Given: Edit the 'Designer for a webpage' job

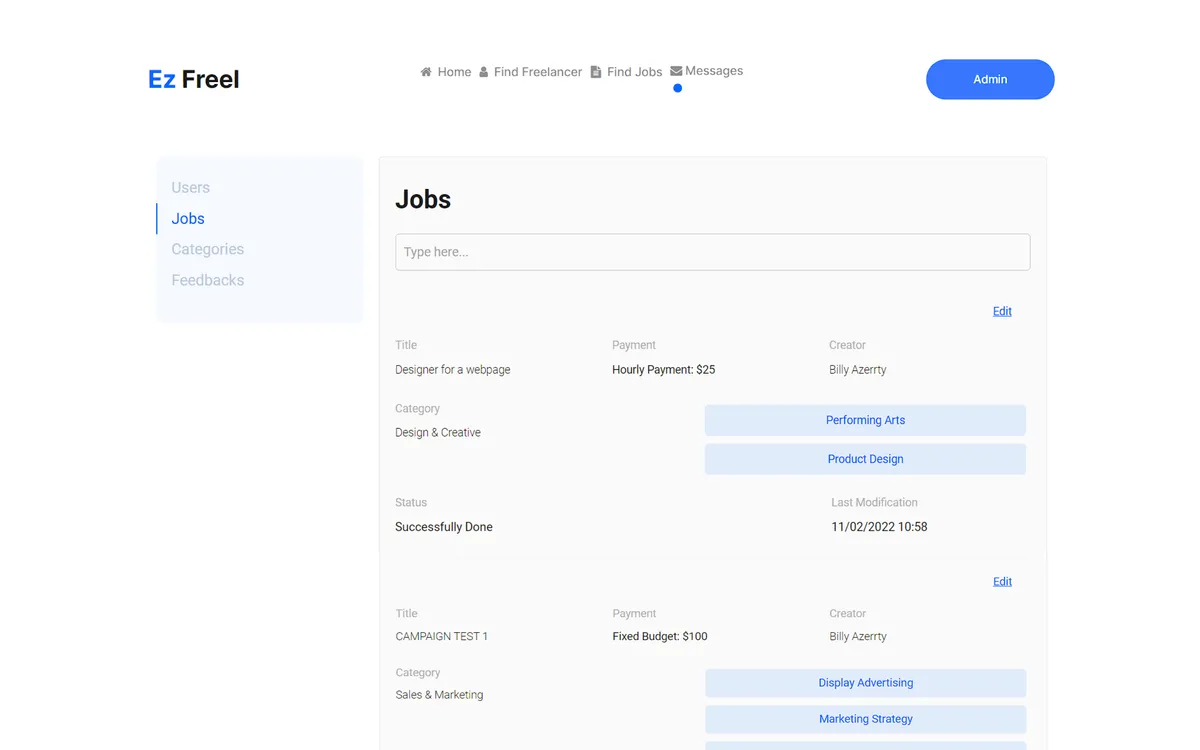Looking at the screenshot, I should coord(1002,311).
